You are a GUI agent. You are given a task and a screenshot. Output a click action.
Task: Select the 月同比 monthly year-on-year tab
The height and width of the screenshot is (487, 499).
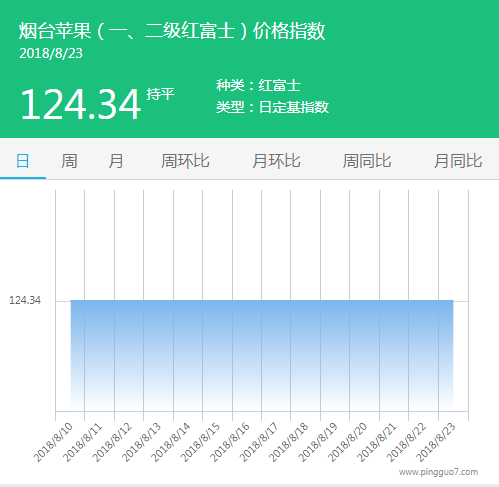pyautogui.click(x=458, y=161)
